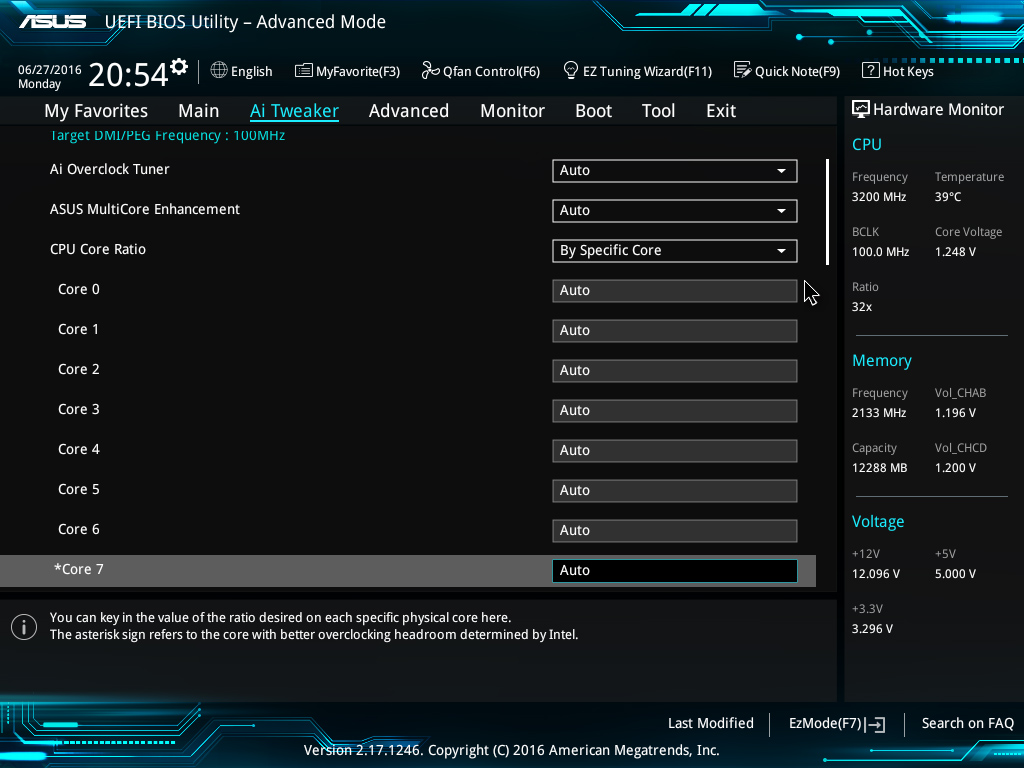
Task: Open the CPU Core Ratio dropdown
Action: 675,251
